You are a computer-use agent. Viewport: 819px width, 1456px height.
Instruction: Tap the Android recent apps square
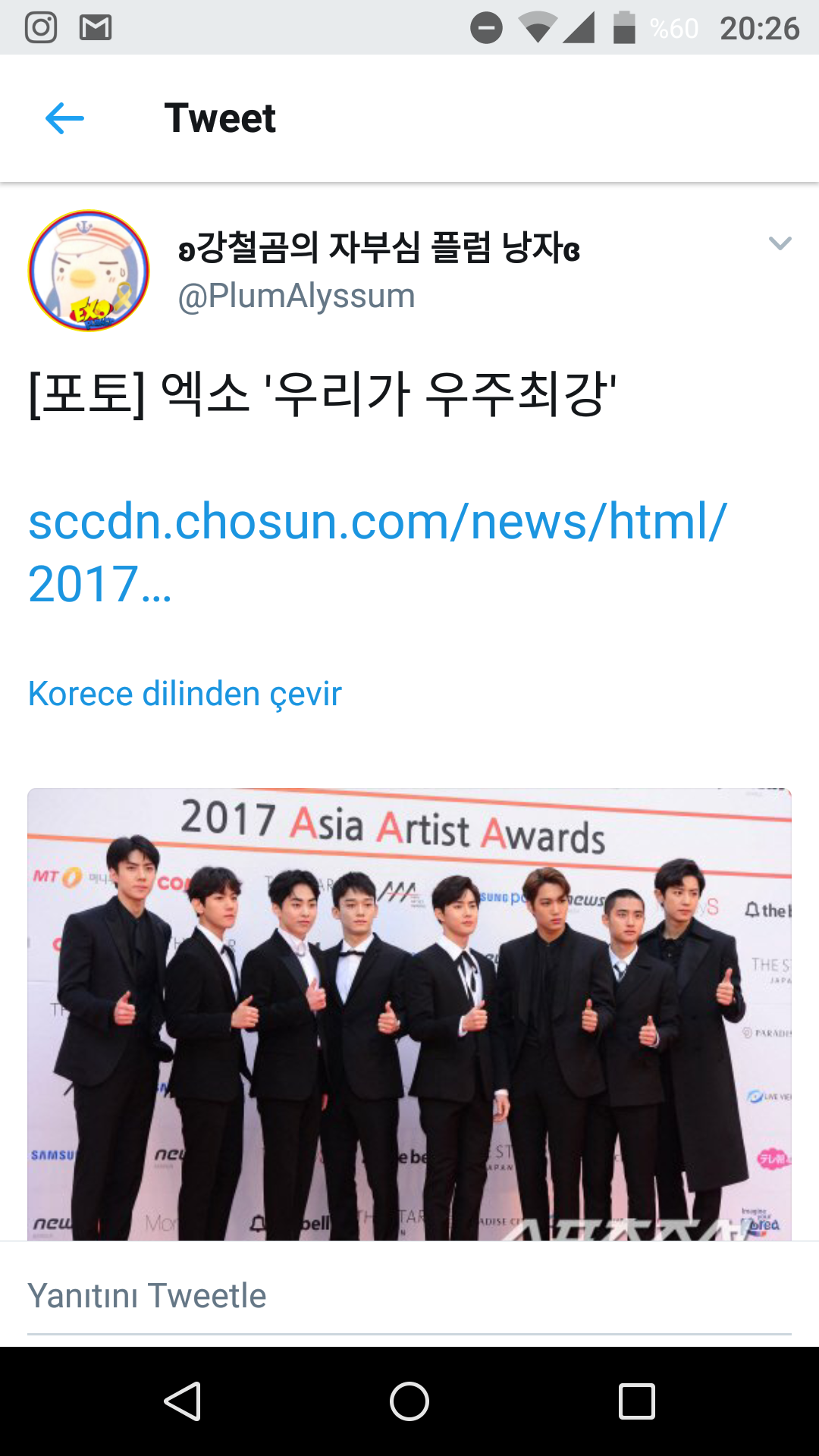[x=637, y=1401]
